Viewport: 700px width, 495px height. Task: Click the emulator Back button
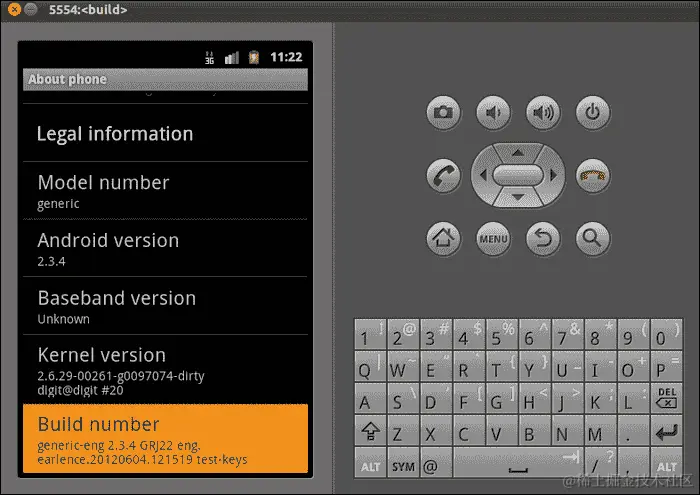coord(543,239)
